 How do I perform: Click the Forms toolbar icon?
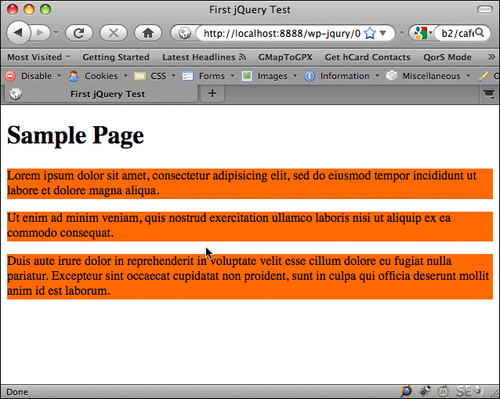(188, 76)
